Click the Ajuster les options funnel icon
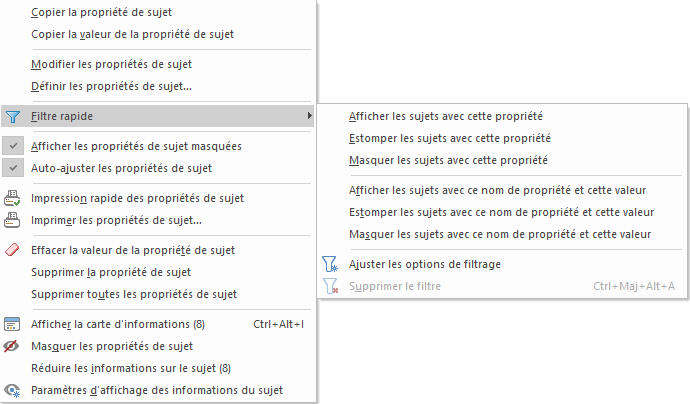This screenshot has height=404, width=690. click(330, 264)
